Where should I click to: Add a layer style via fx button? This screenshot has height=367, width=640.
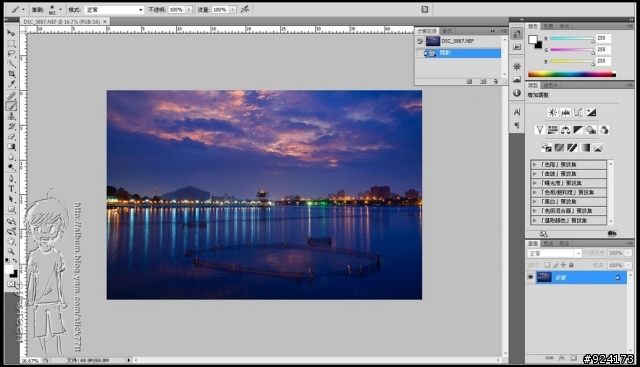(x=562, y=358)
